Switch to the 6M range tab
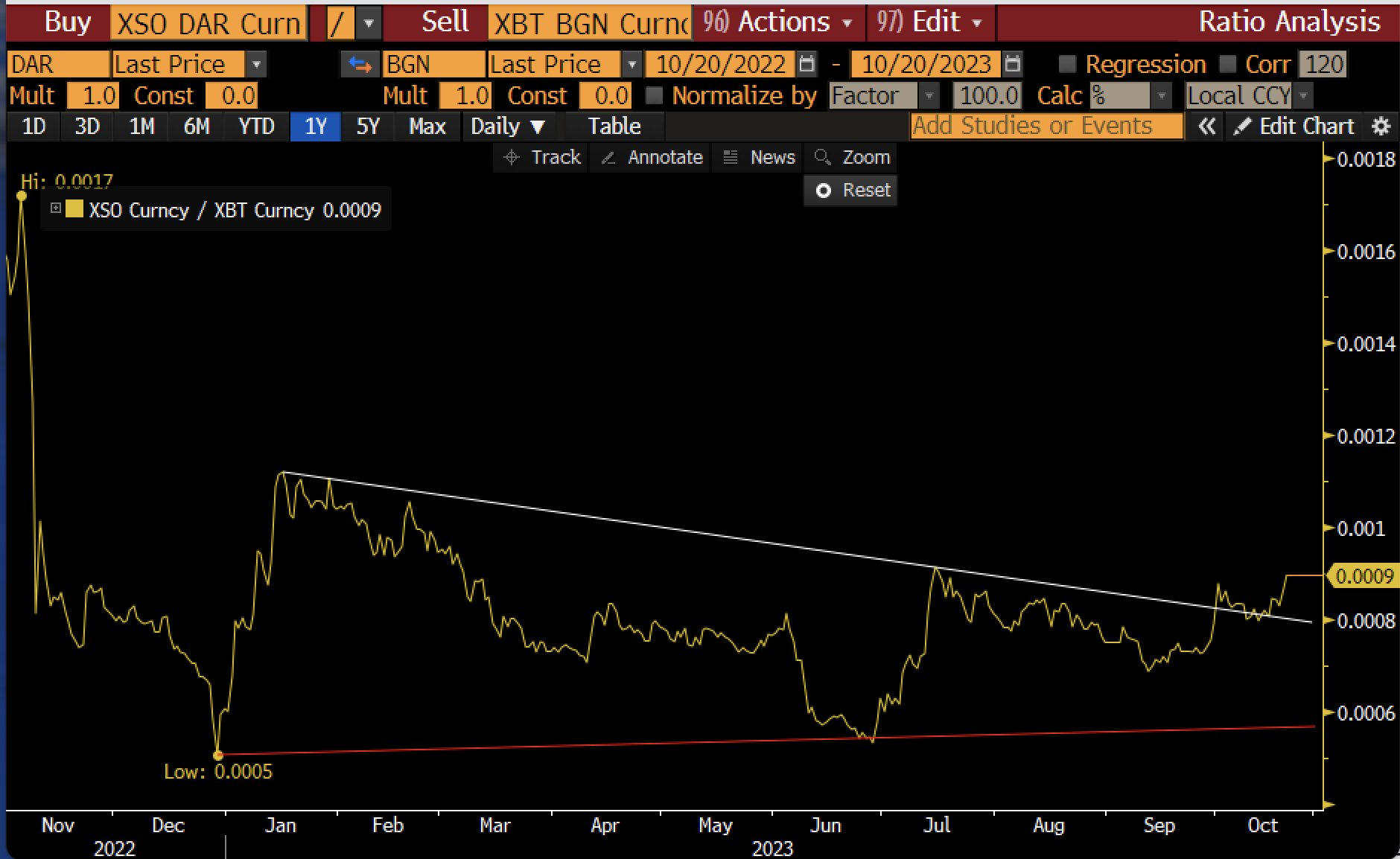This screenshot has height=859, width=1400. coord(197,127)
